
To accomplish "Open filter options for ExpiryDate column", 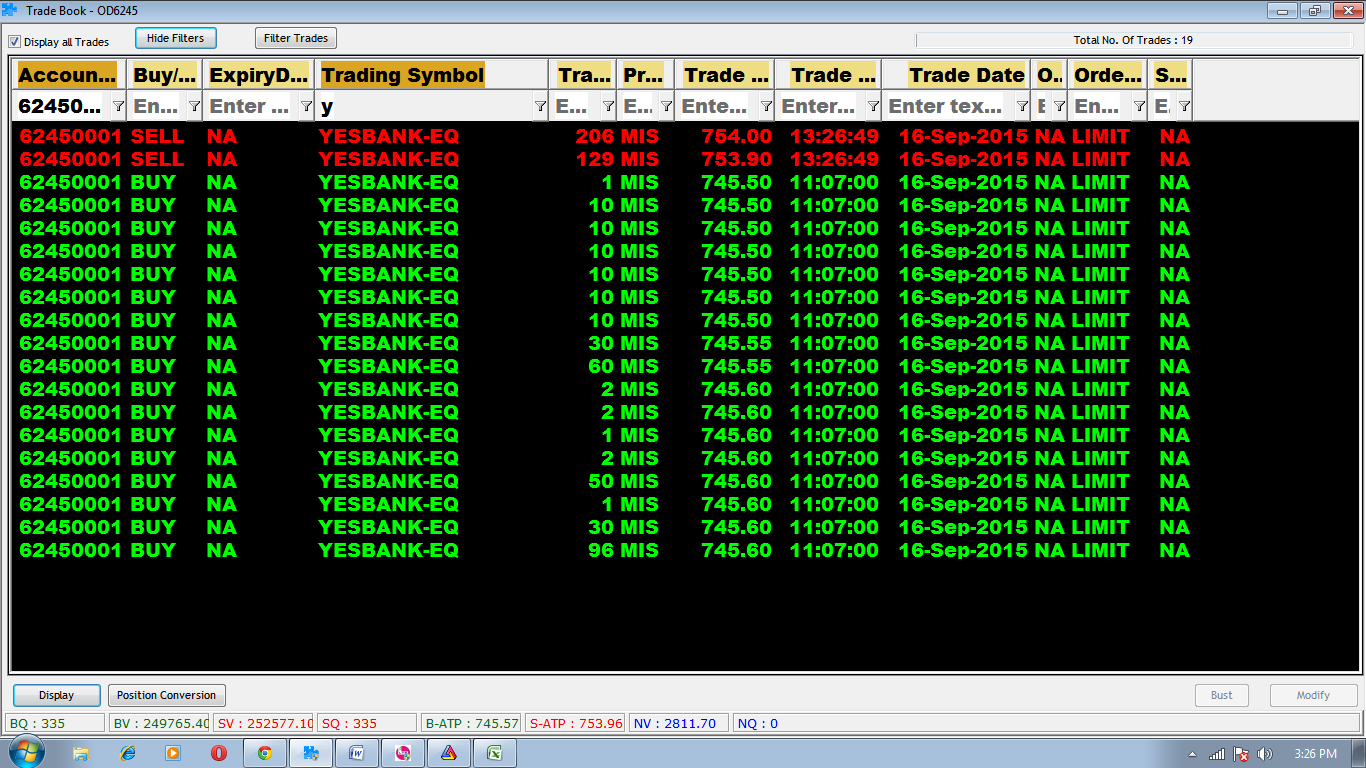I will [x=306, y=106].
